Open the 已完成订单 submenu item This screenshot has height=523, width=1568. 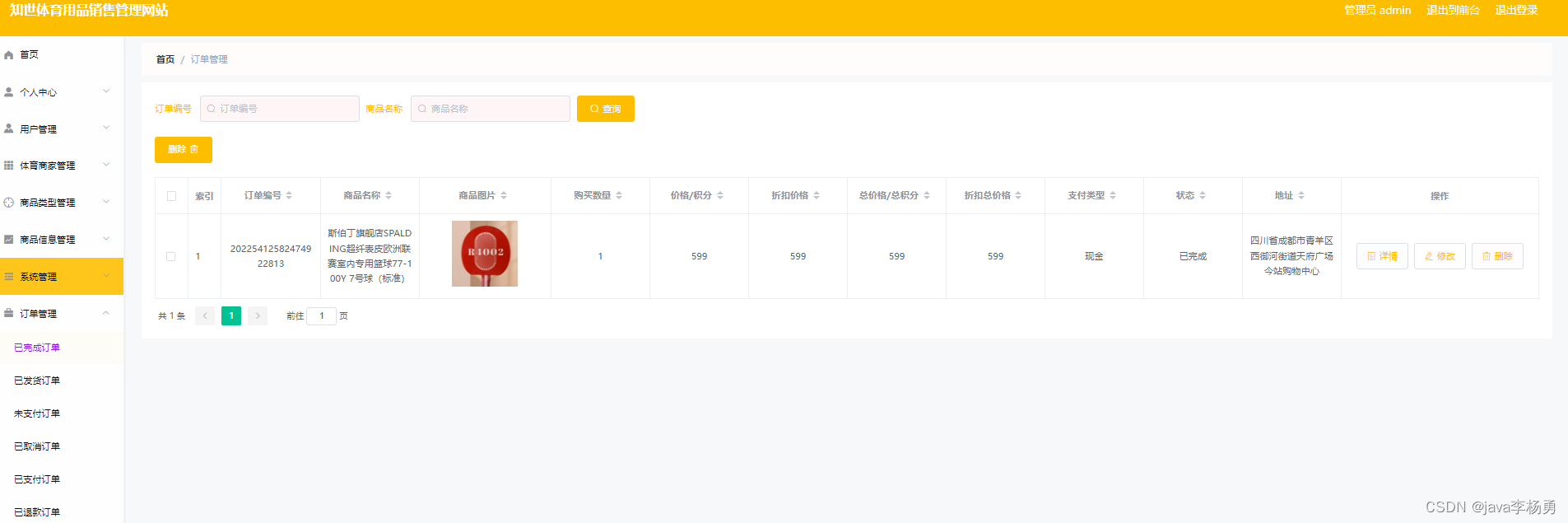tap(62, 348)
